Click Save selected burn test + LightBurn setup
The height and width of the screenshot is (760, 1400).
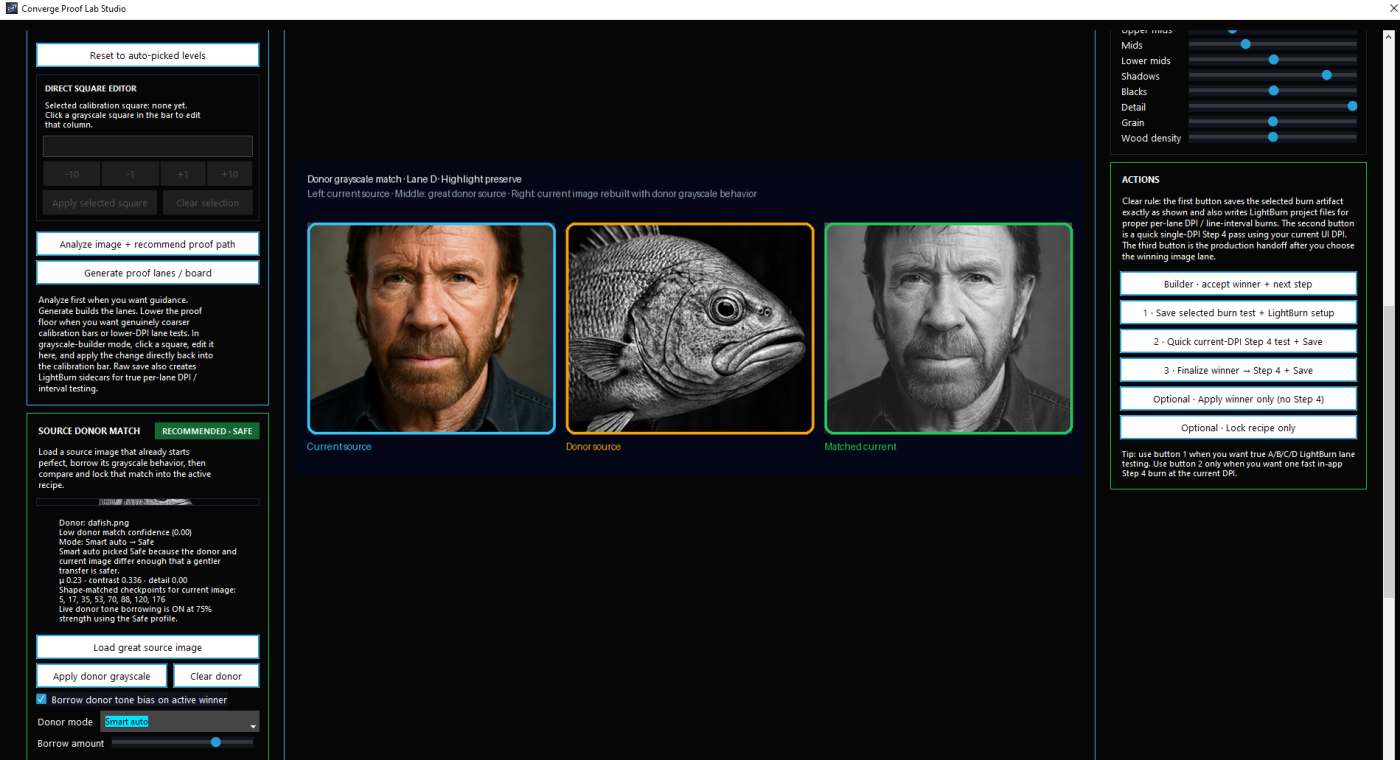click(x=1238, y=313)
